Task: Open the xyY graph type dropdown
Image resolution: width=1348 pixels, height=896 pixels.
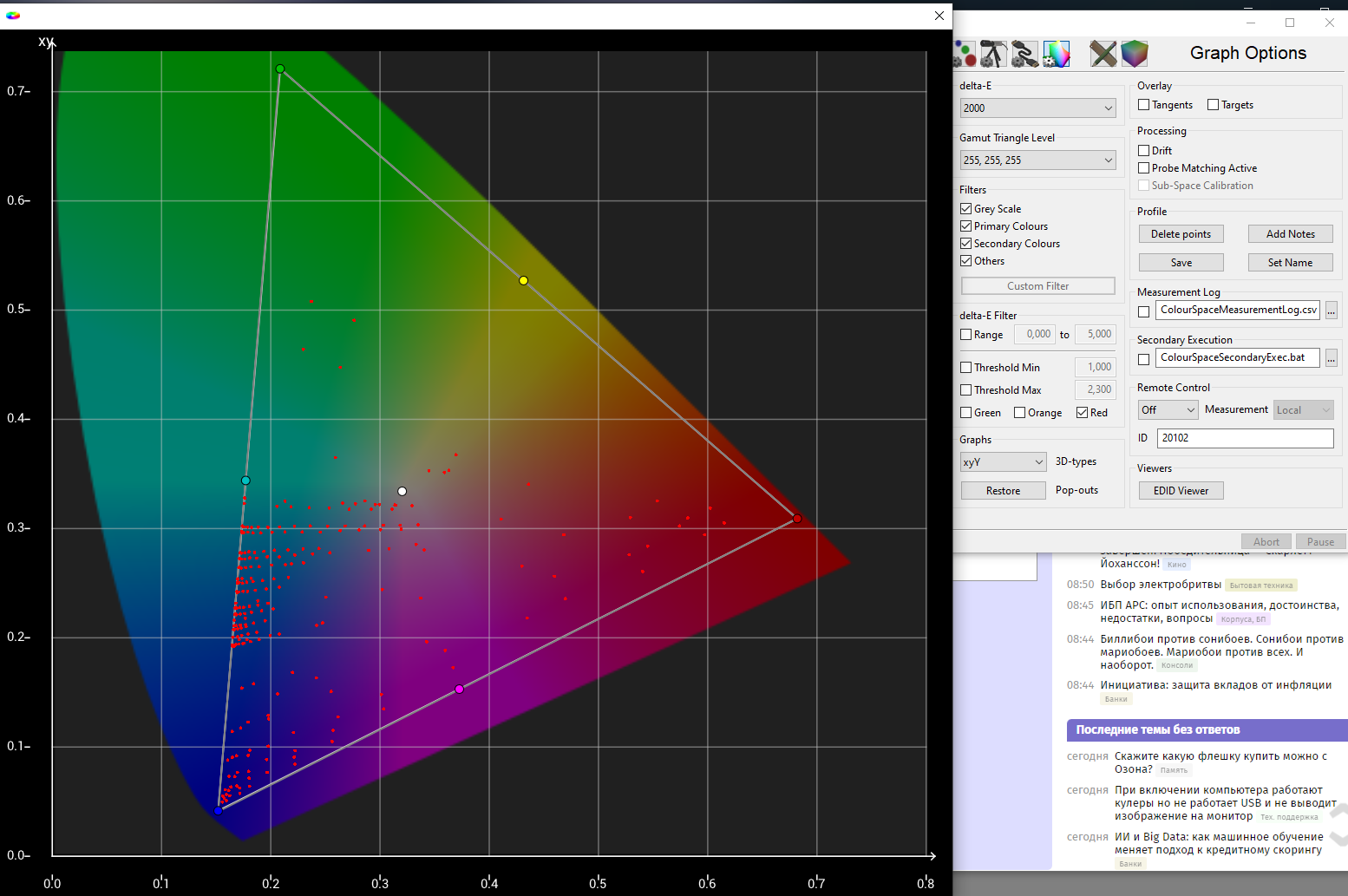Action: [1003, 462]
